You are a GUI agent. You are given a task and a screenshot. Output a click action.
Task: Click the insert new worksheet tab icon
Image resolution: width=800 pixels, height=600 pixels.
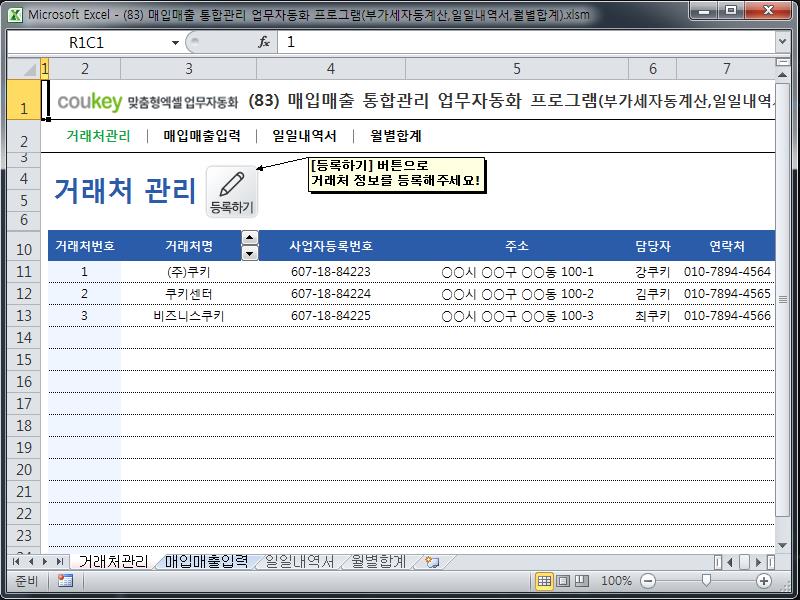click(432, 562)
